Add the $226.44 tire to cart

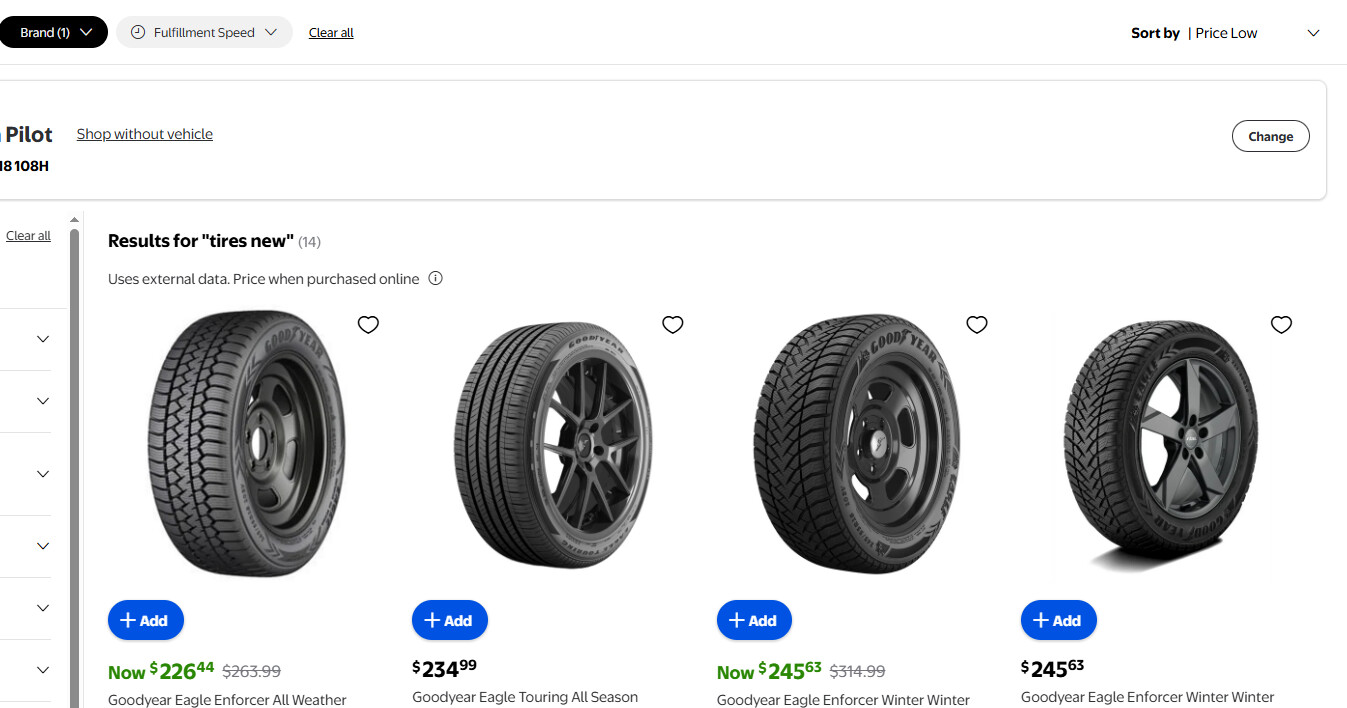[x=146, y=620]
